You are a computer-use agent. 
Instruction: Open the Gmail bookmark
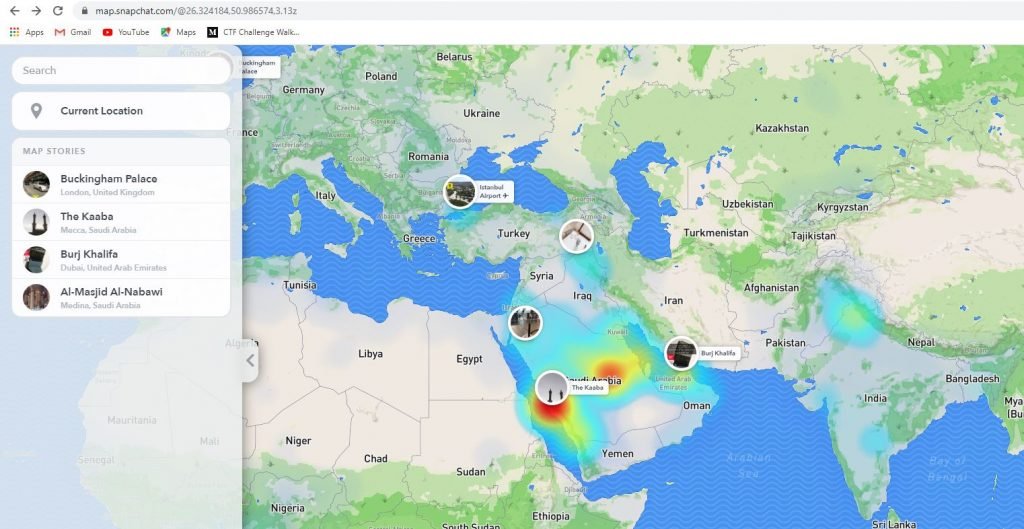click(x=73, y=32)
